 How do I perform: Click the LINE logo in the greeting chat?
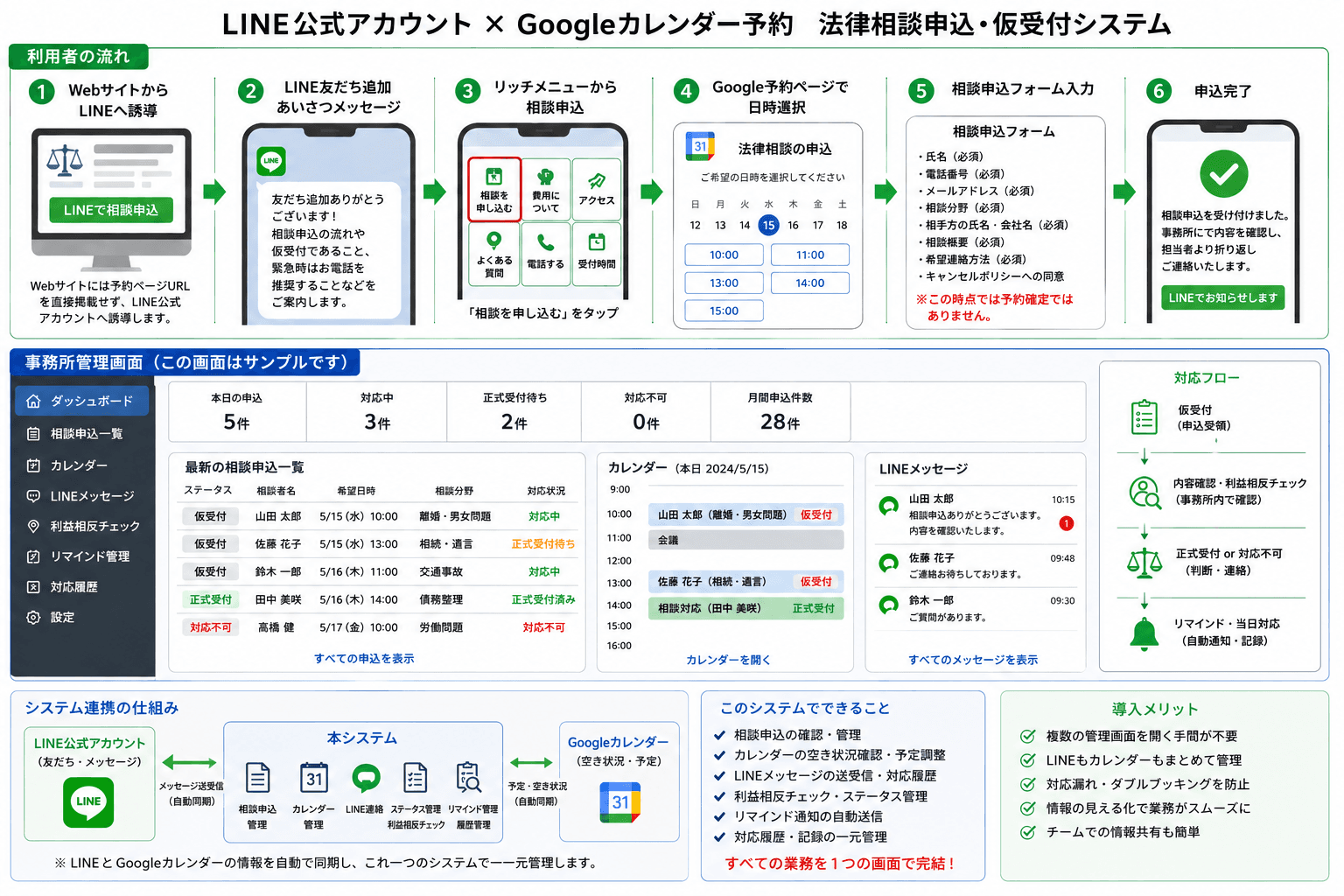(271, 161)
